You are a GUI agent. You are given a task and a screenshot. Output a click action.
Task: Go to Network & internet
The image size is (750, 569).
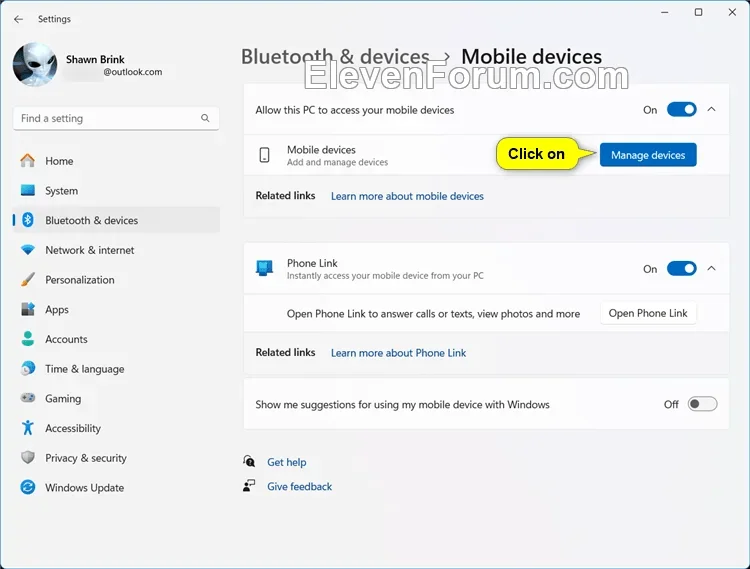pyautogui.click(x=116, y=250)
